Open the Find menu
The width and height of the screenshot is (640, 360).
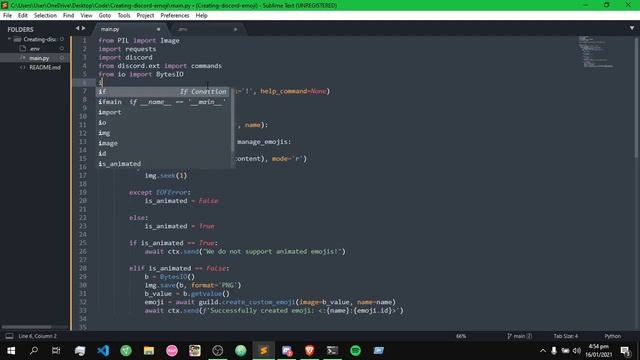[x=69, y=16]
